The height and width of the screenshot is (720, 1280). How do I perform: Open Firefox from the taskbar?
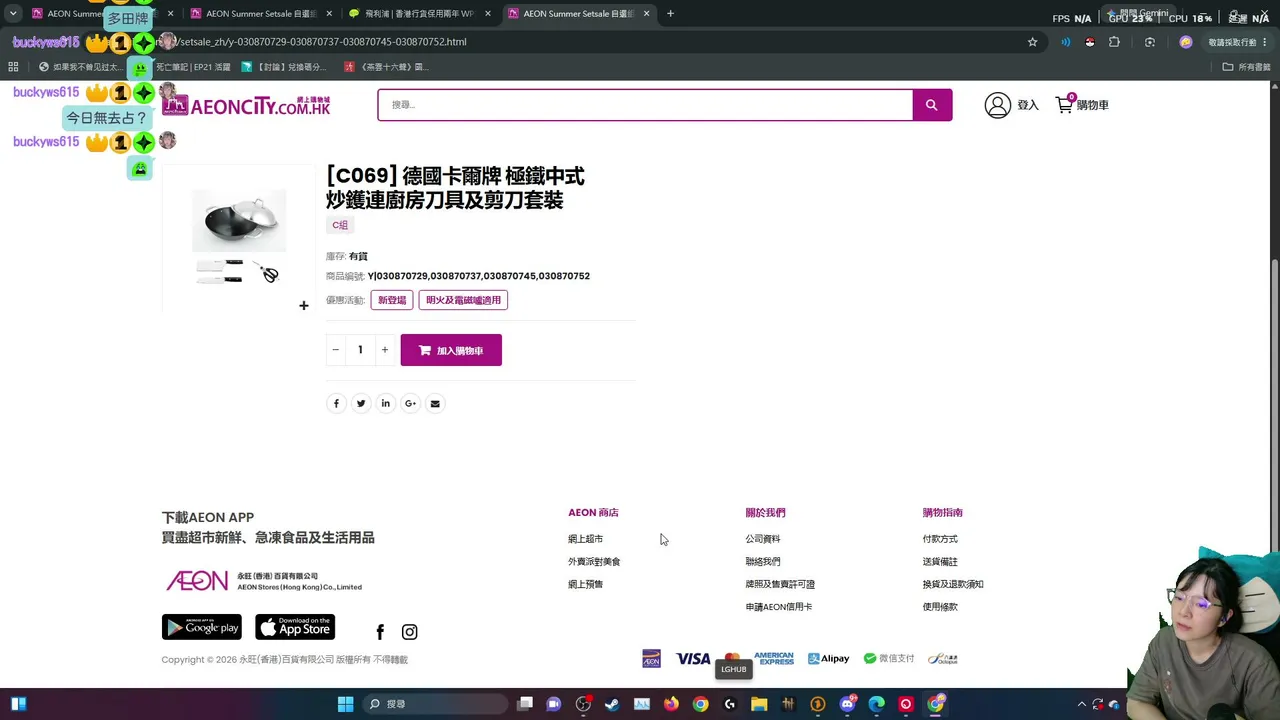[x=671, y=704]
